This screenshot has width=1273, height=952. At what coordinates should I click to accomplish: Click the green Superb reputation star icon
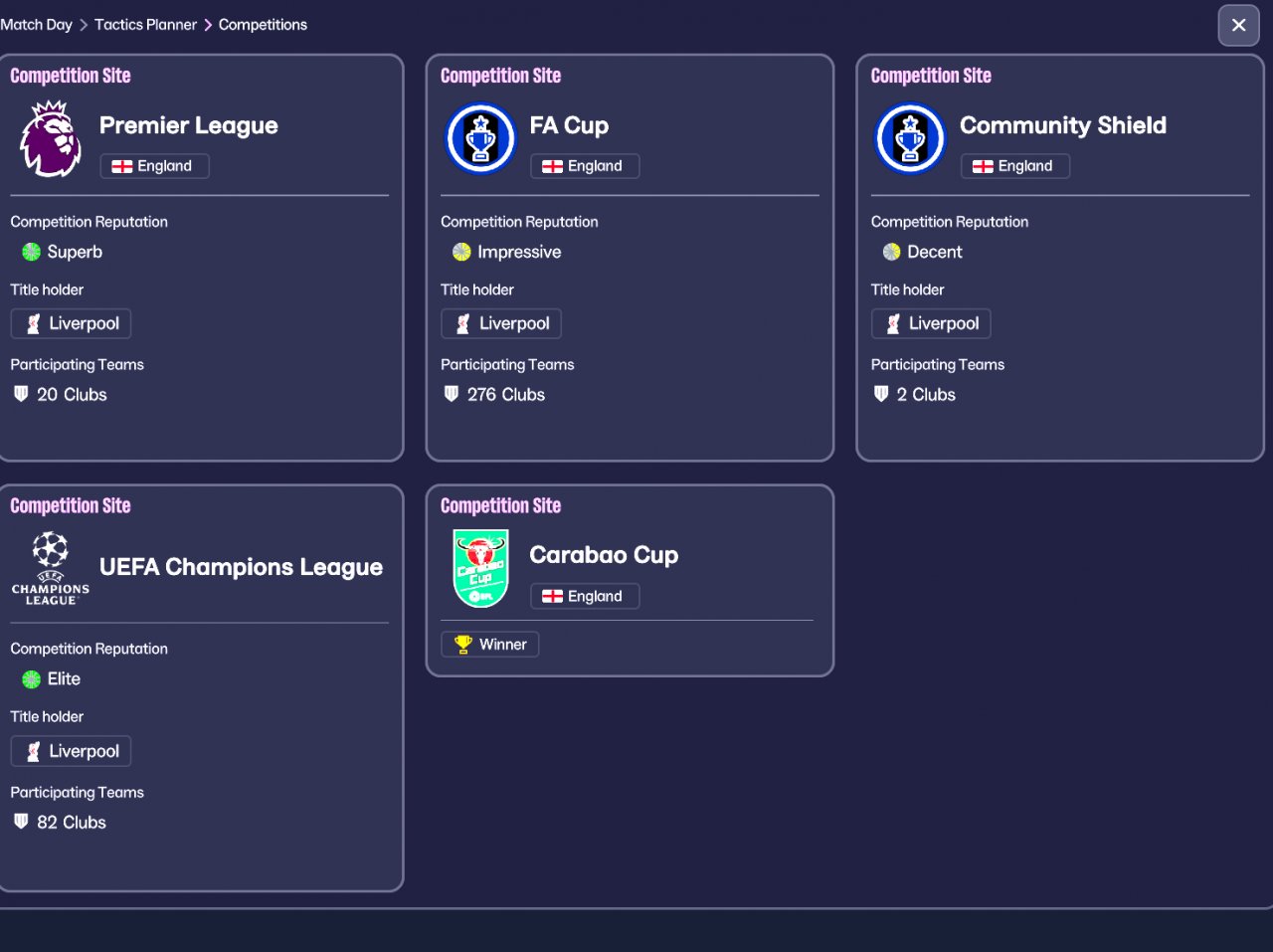pyautogui.click(x=31, y=252)
